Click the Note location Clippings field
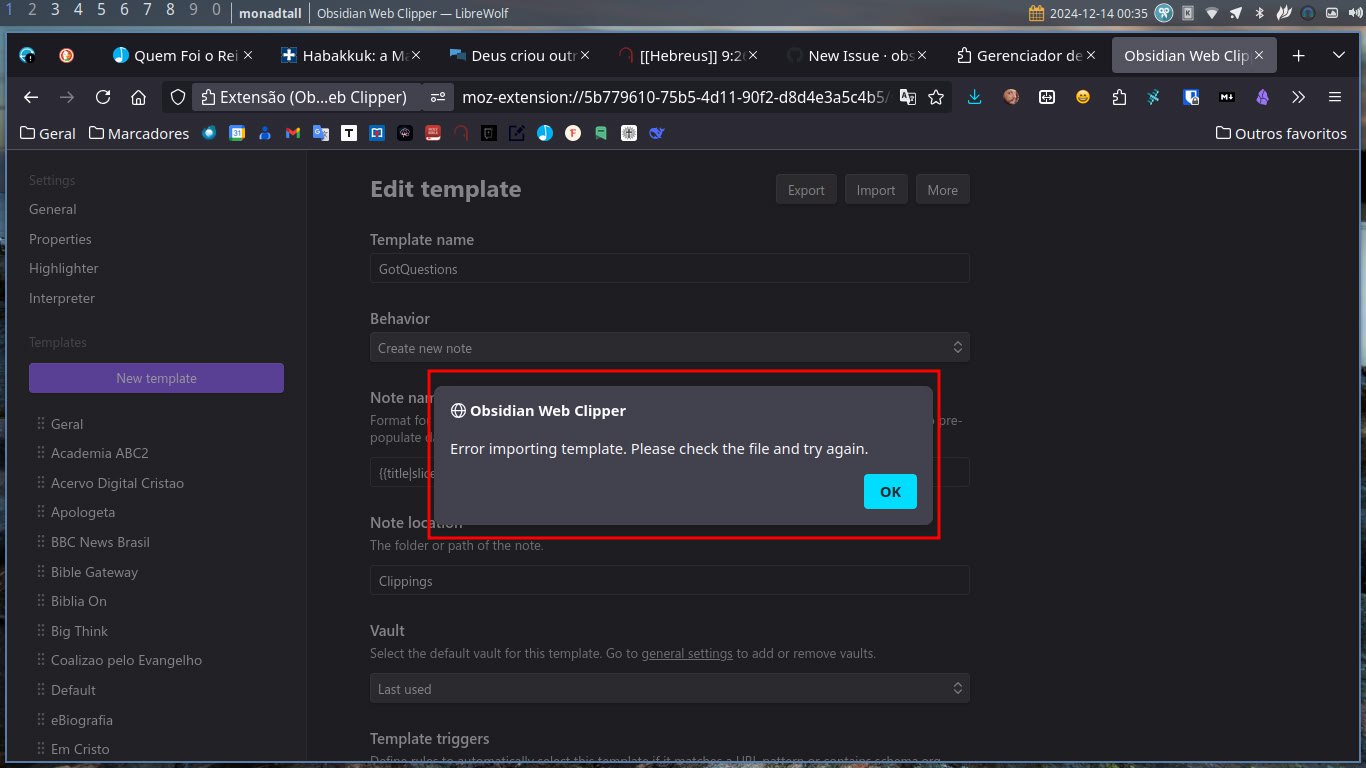 [669, 580]
